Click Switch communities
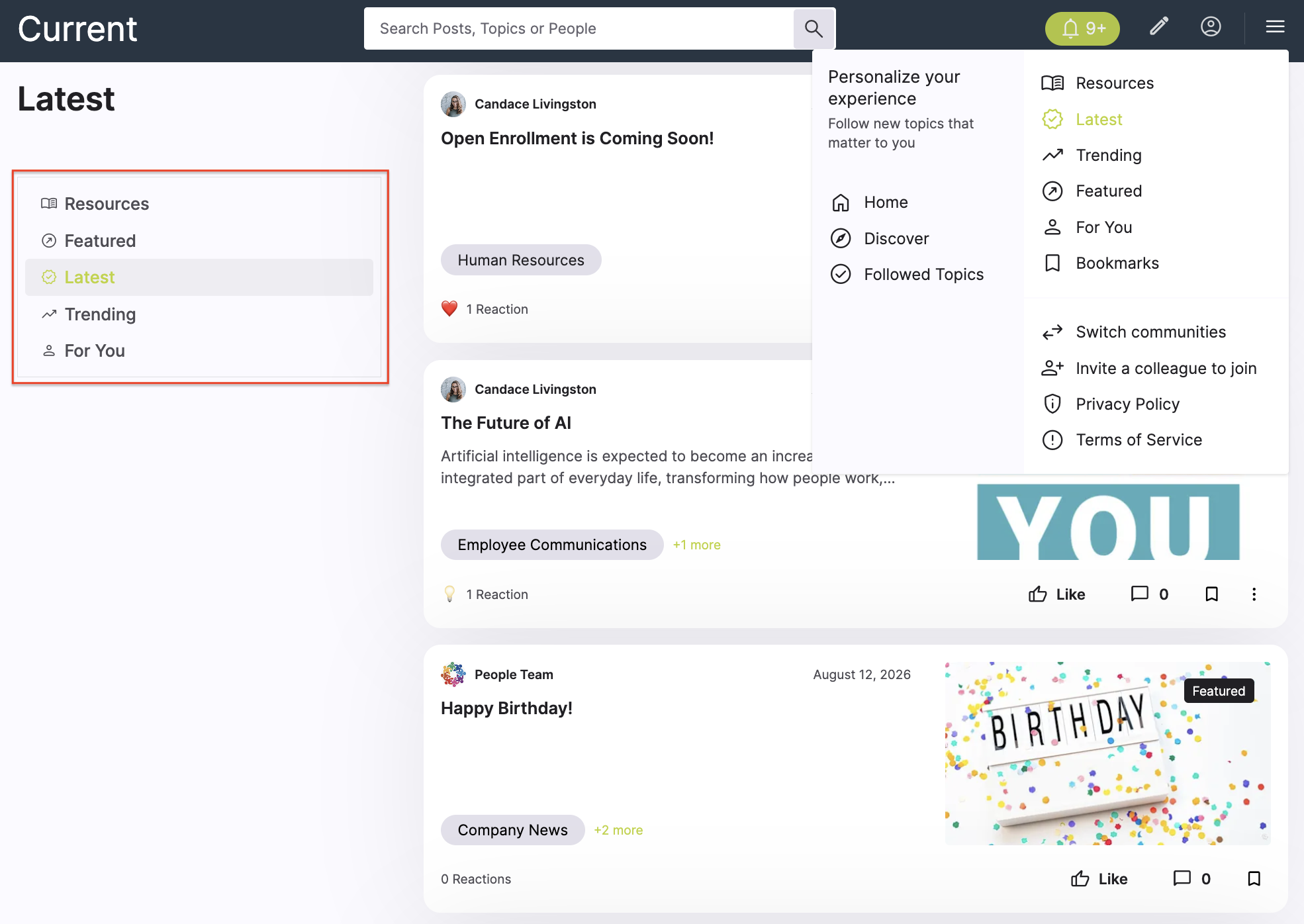The height and width of the screenshot is (924, 1304). [1150, 332]
